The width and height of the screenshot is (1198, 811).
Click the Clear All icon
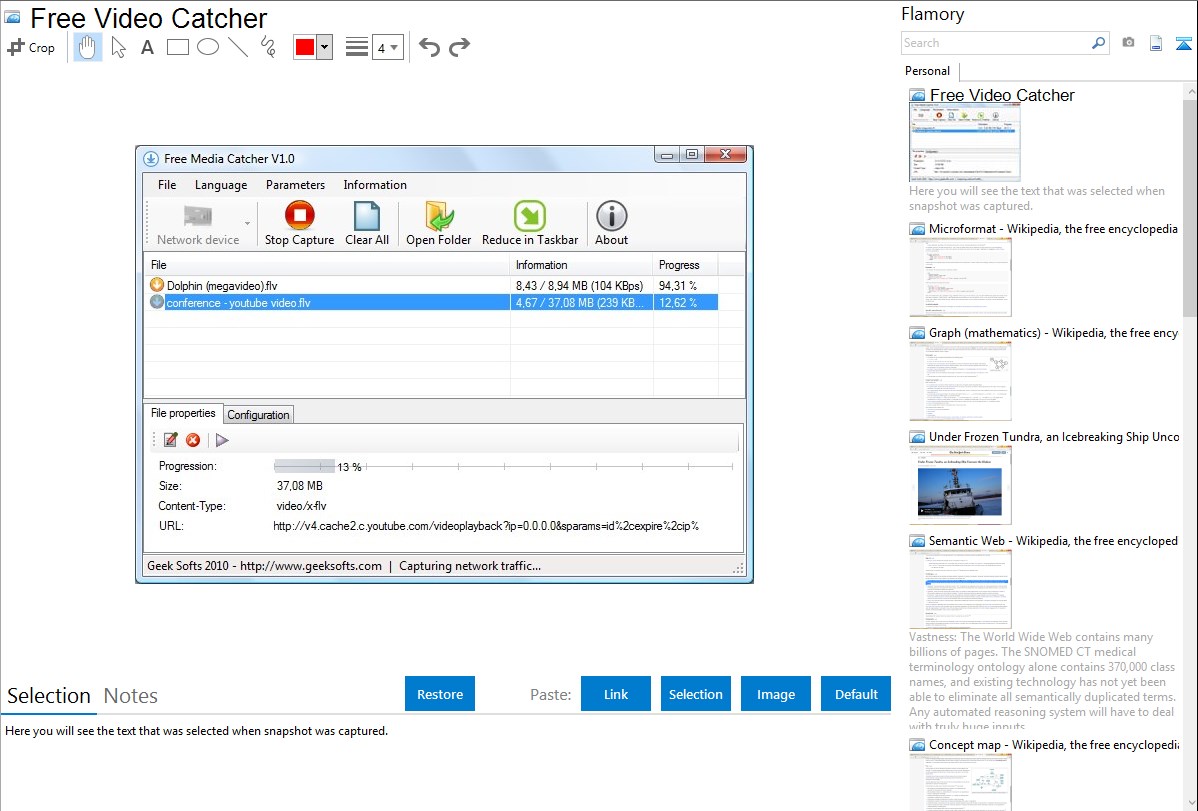(x=367, y=216)
